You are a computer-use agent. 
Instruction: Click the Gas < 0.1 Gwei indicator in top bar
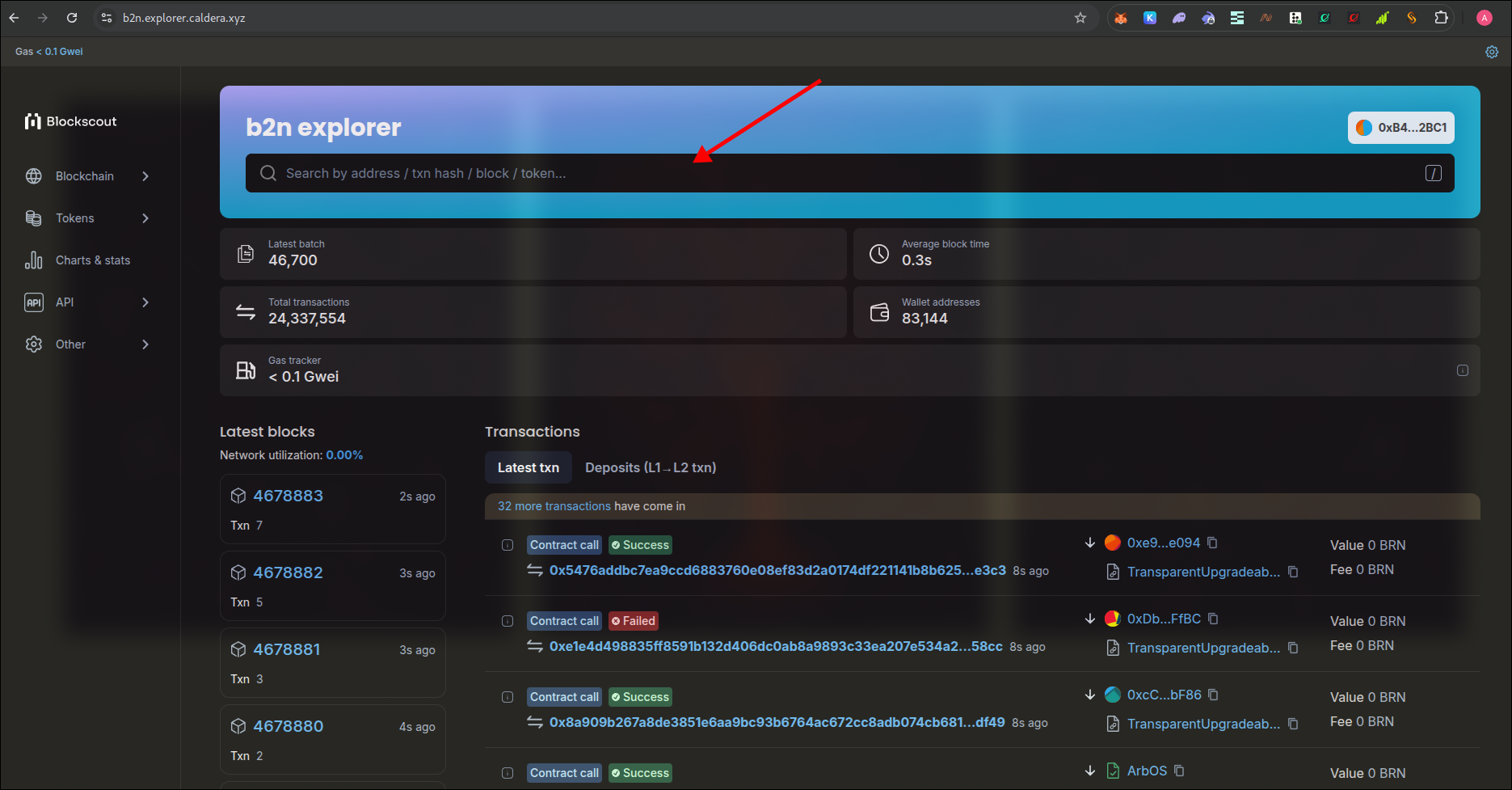click(x=49, y=52)
